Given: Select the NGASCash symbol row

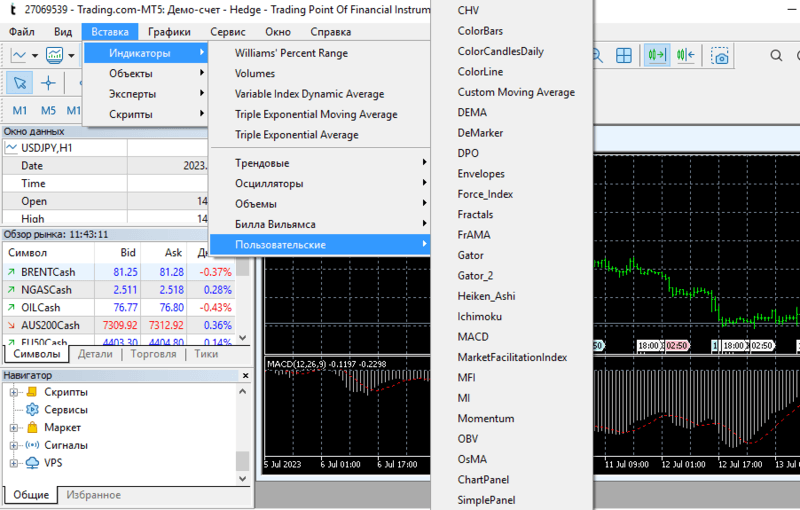Looking at the screenshot, I should (120, 290).
